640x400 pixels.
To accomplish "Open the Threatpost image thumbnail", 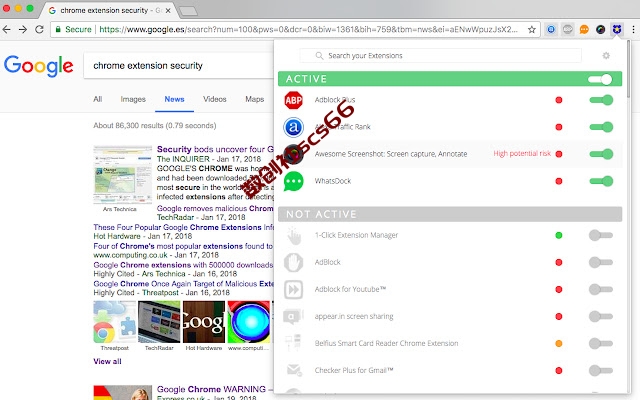I will pyautogui.click(x=114, y=322).
